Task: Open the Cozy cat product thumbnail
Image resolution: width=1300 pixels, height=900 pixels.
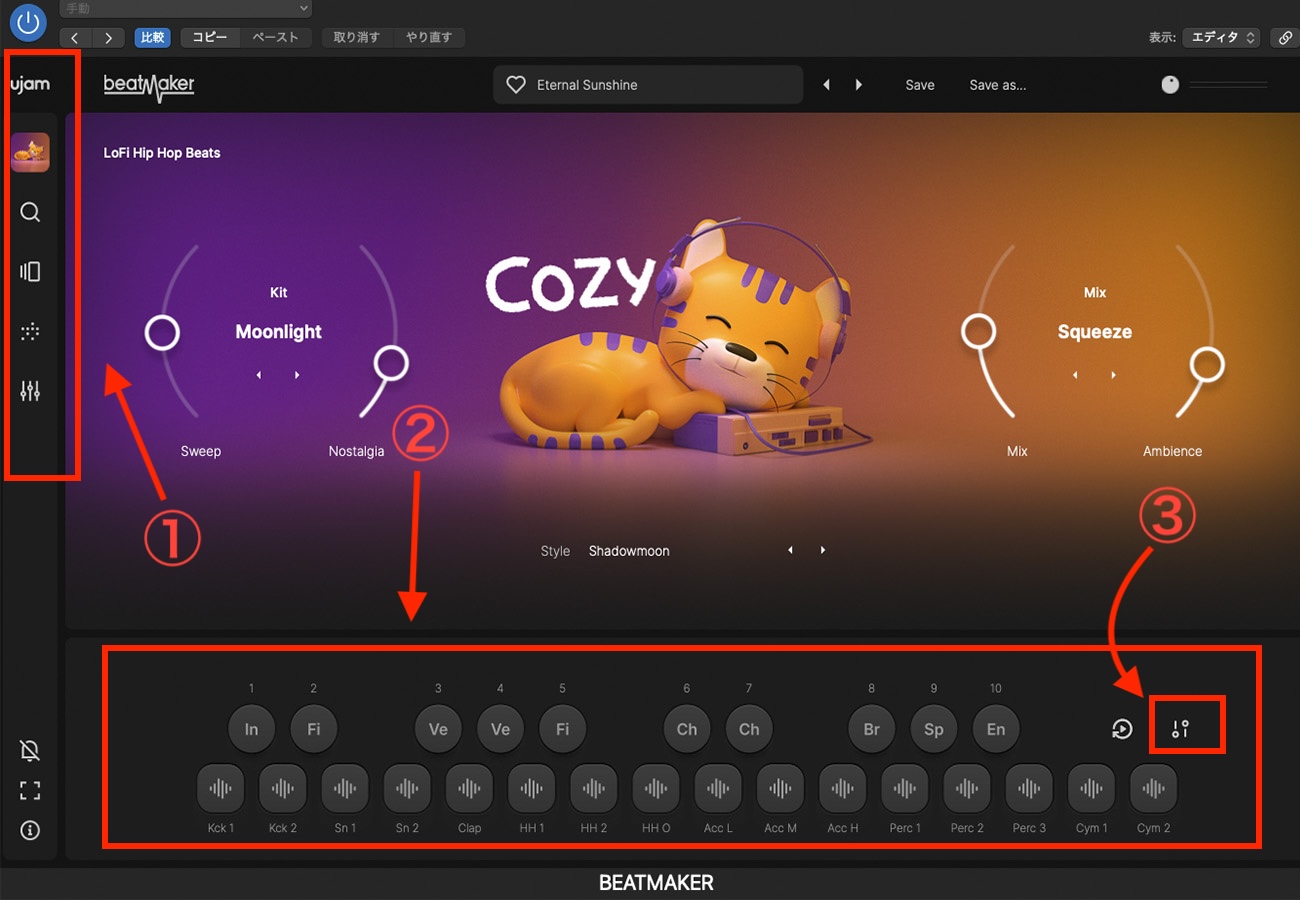Action: pyautogui.click(x=30, y=153)
